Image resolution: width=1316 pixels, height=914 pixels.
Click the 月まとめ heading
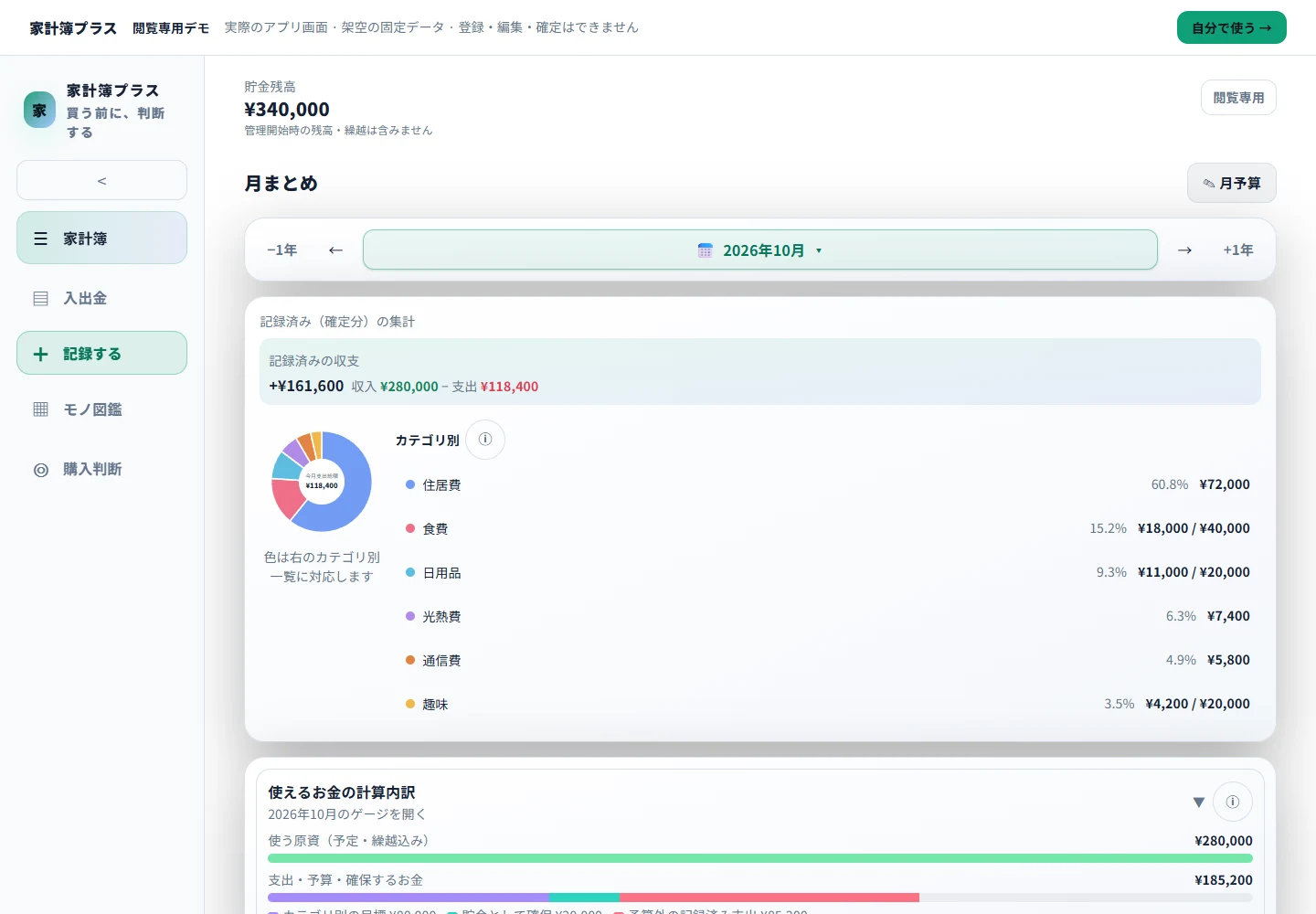281,183
